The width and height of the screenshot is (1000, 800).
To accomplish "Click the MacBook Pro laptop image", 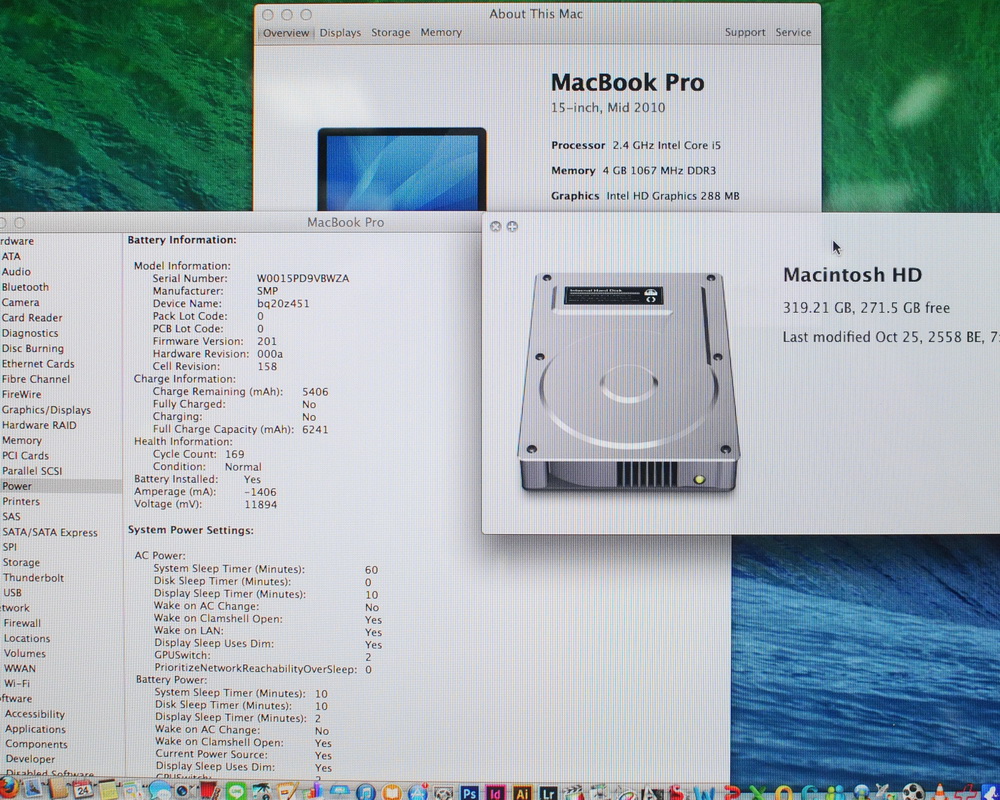I will click(x=402, y=169).
